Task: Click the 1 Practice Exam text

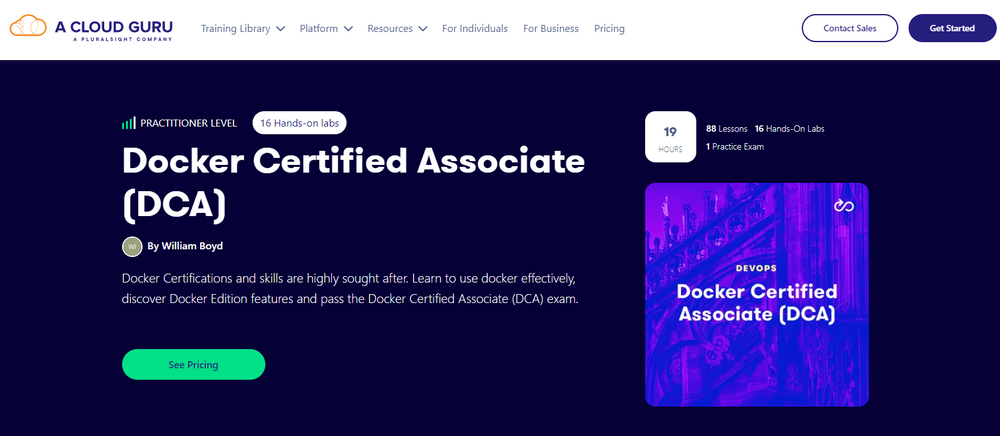Action: [x=735, y=147]
